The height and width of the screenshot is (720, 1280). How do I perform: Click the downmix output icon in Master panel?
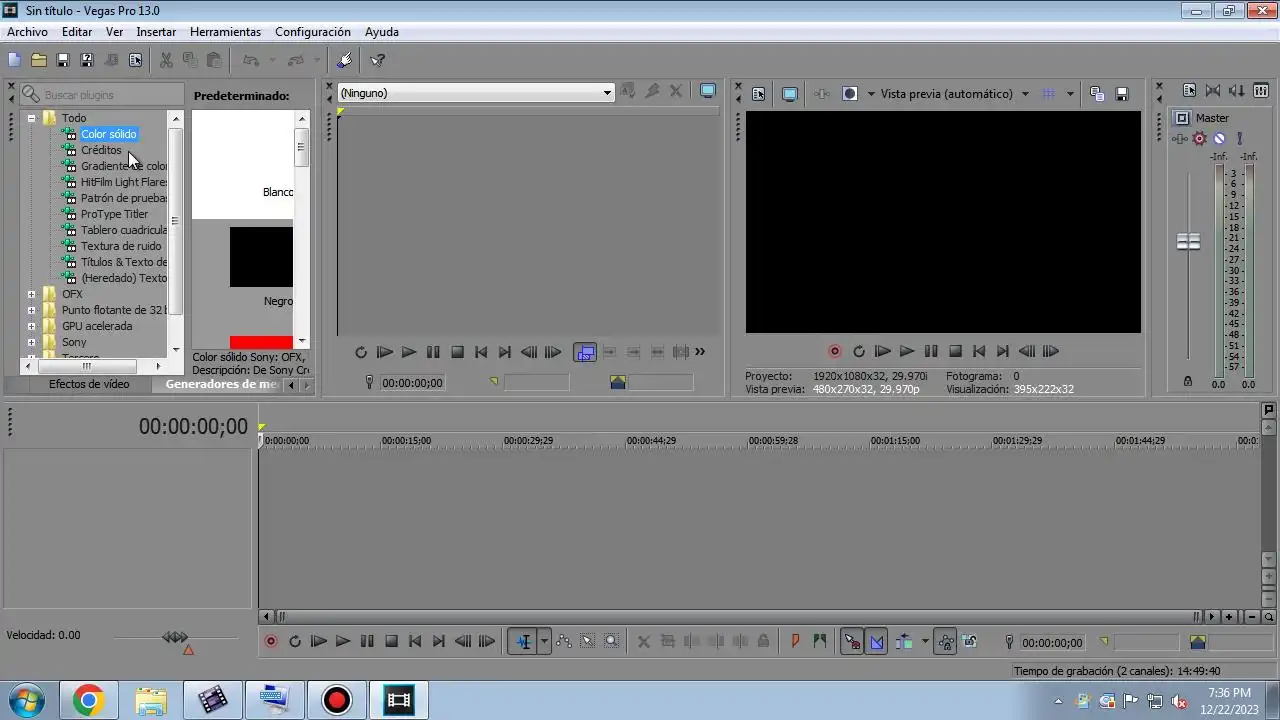point(1213,90)
